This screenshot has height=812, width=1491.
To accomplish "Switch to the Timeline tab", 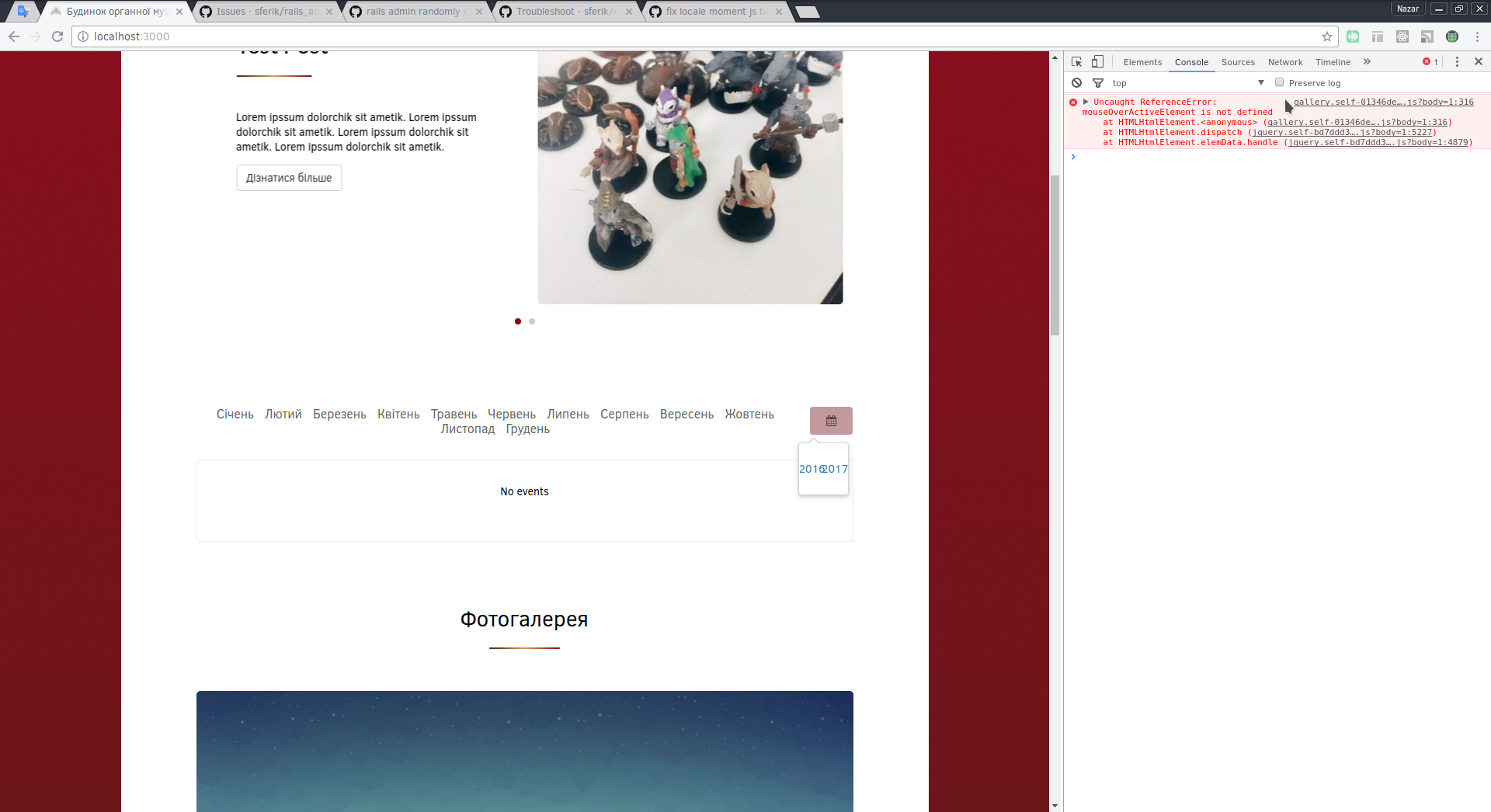I will click(x=1333, y=62).
